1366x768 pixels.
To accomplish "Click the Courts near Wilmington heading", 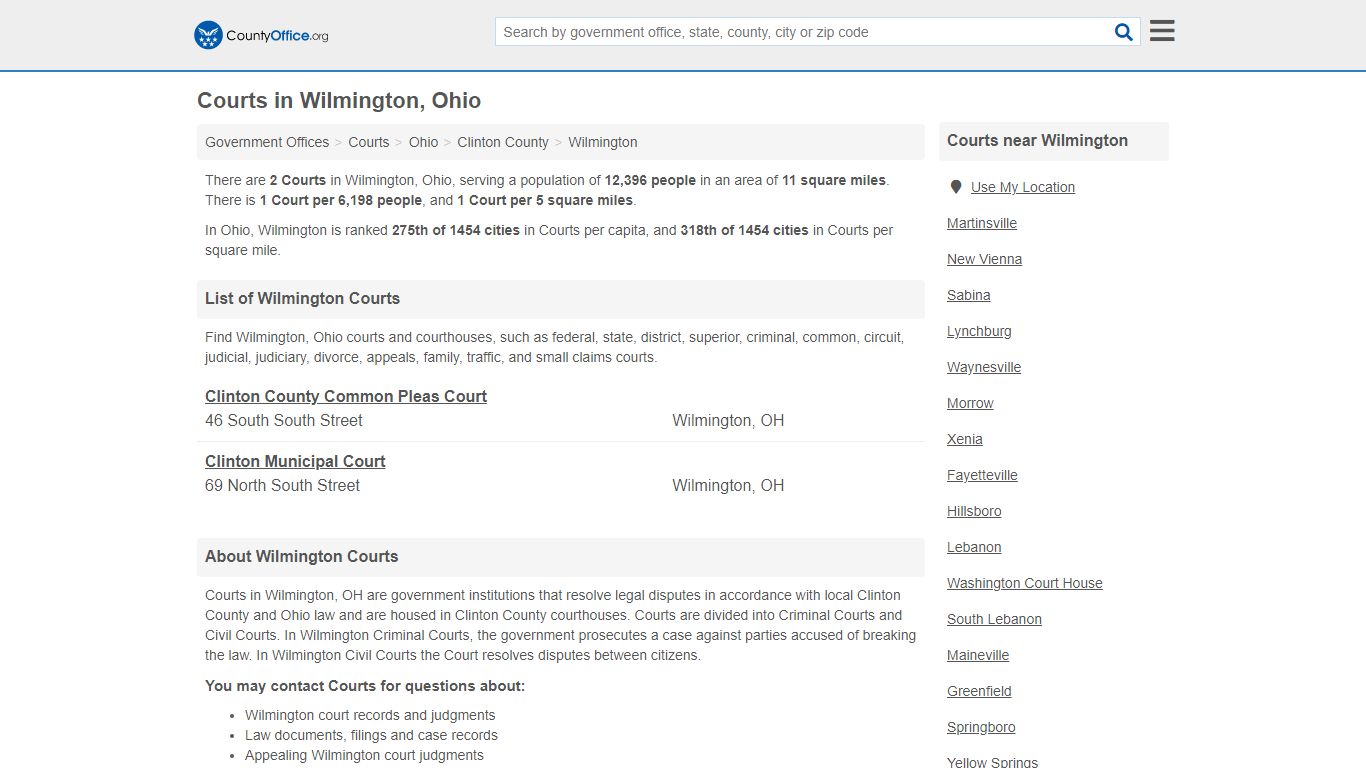I will [x=1037, y=141].
